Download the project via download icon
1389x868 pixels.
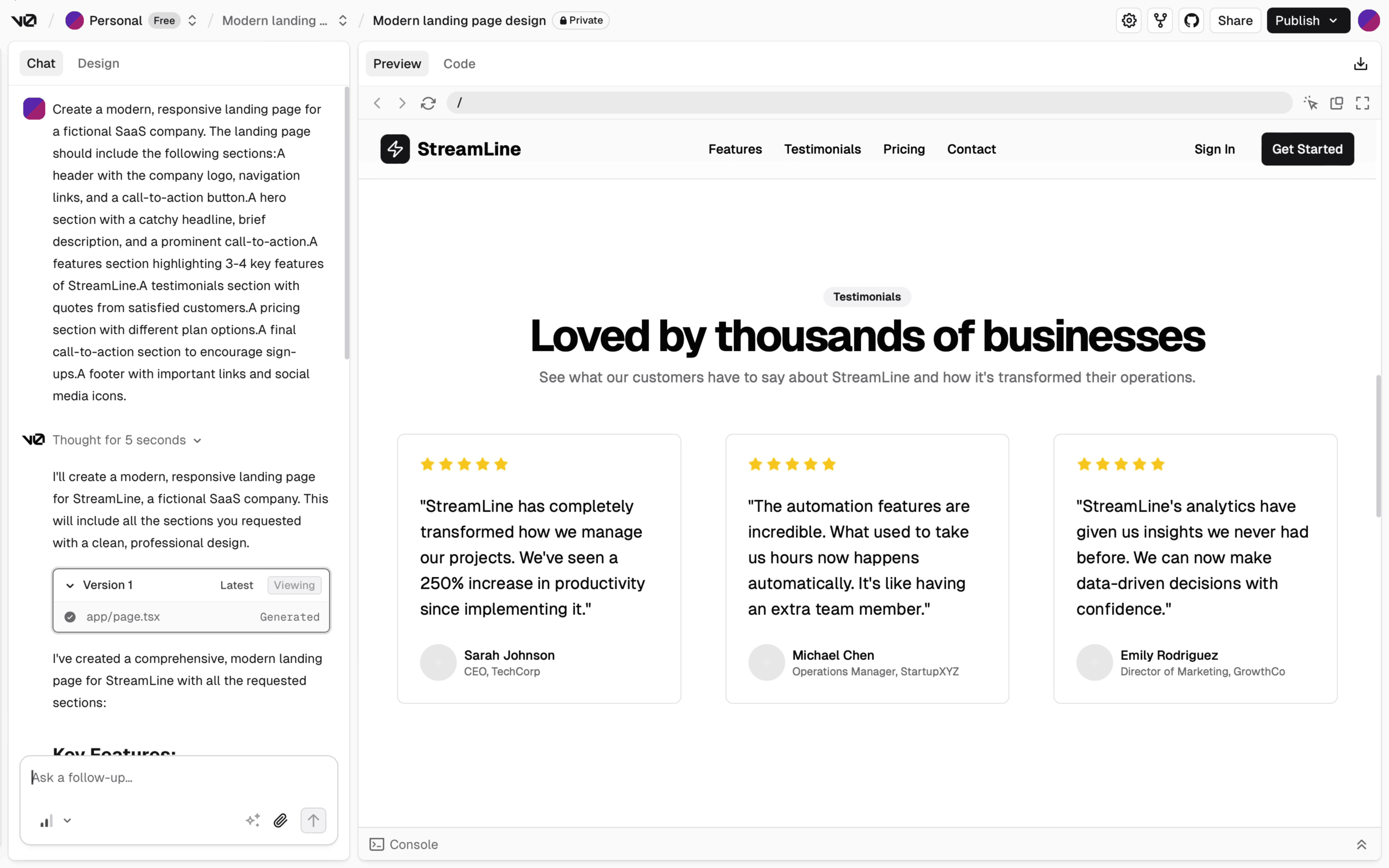[x=1361, y=64]
